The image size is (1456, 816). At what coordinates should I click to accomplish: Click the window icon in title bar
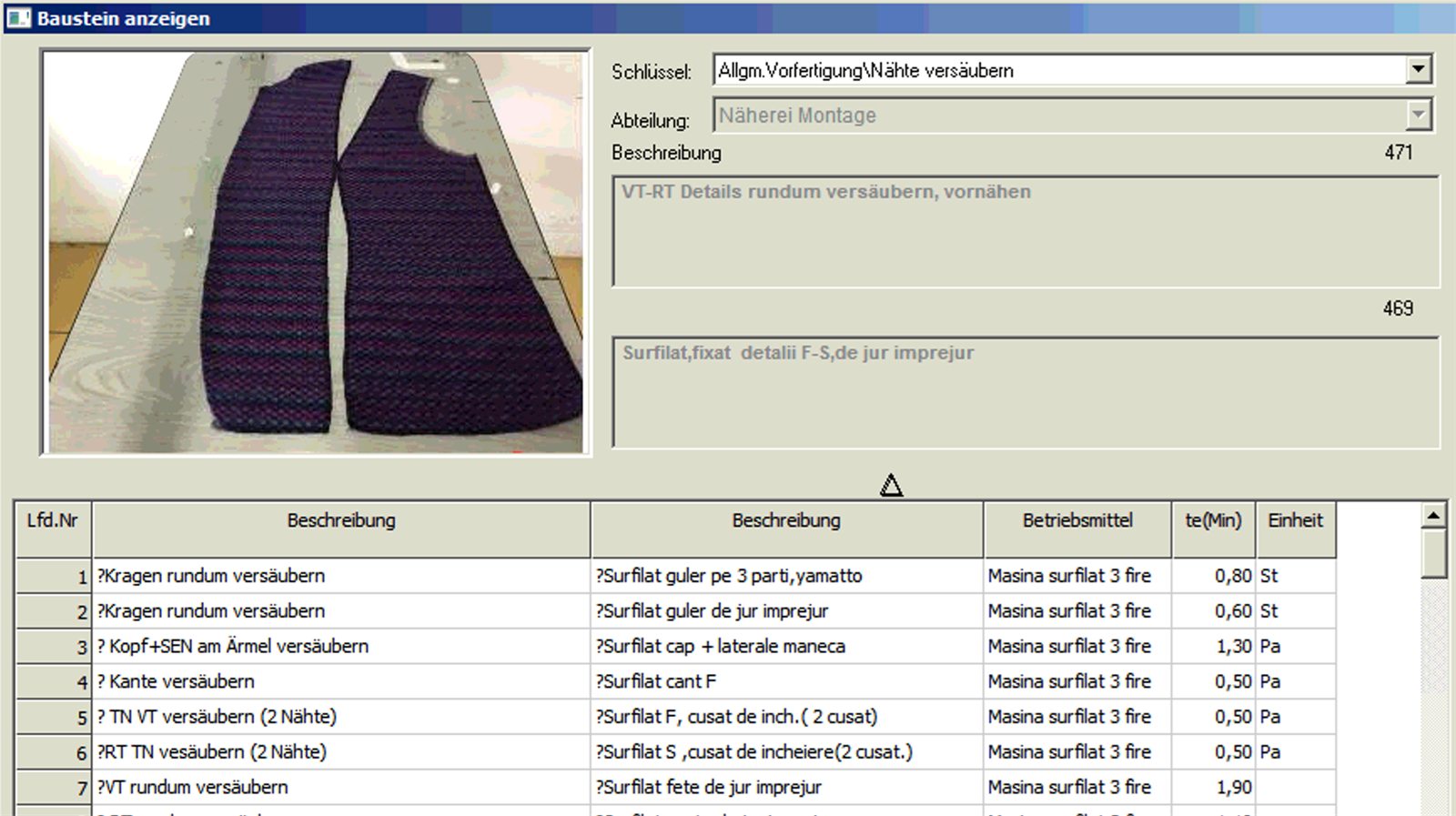19,18
